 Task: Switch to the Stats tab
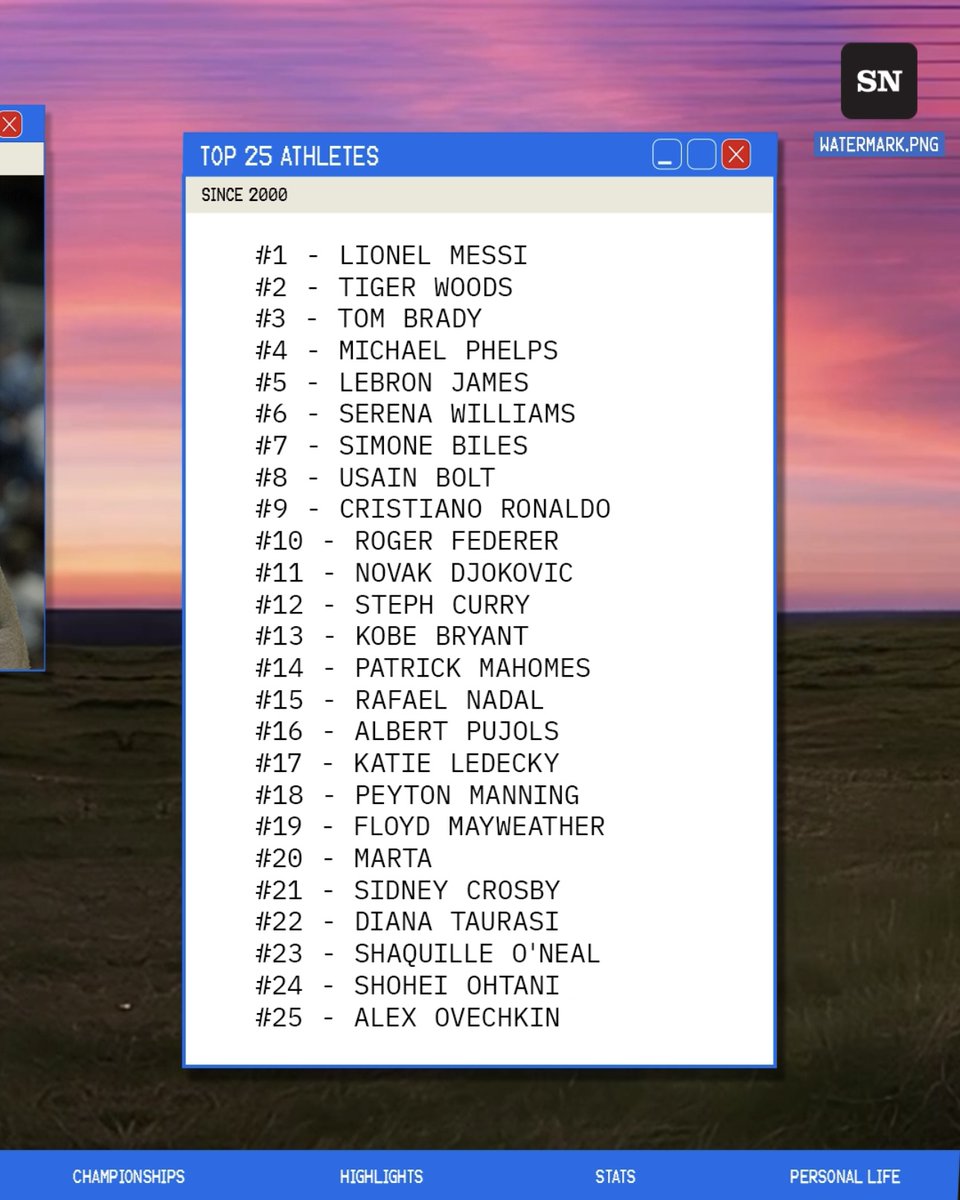(615, 1176)
